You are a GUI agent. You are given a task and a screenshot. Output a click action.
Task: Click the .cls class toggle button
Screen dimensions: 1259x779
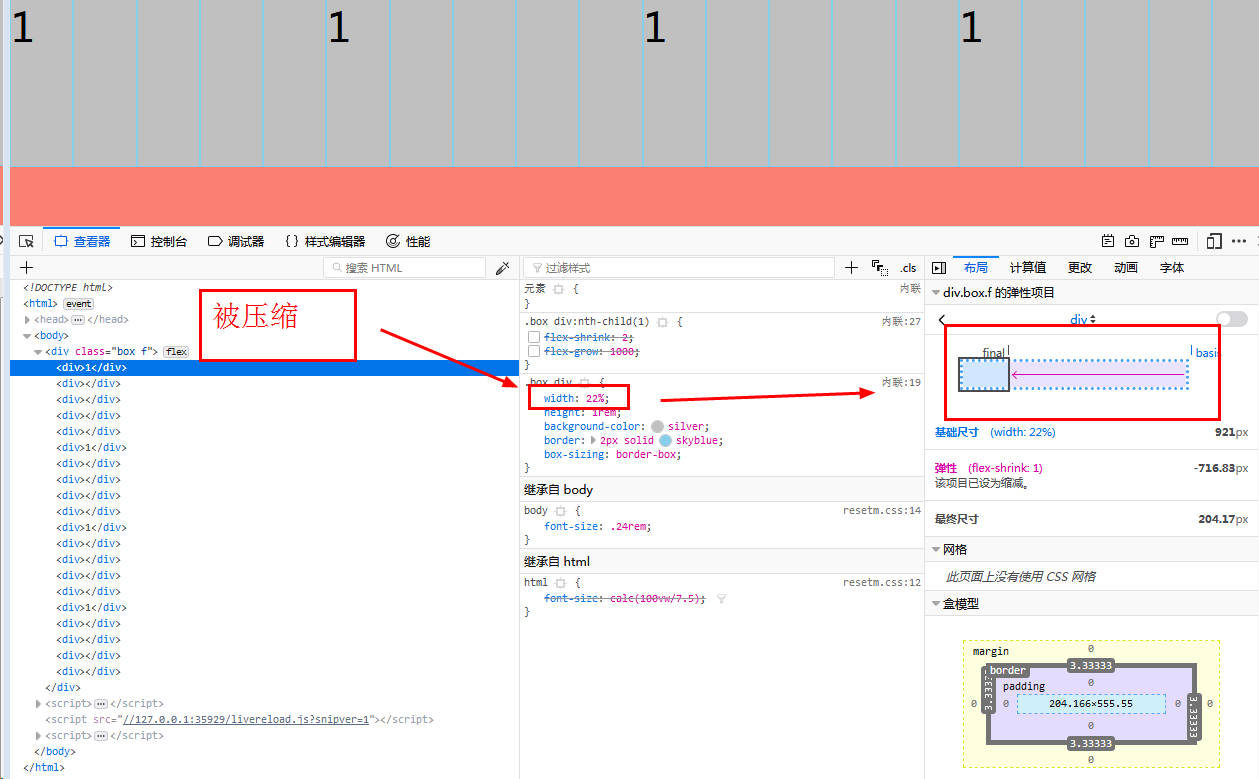click(907, 267)
